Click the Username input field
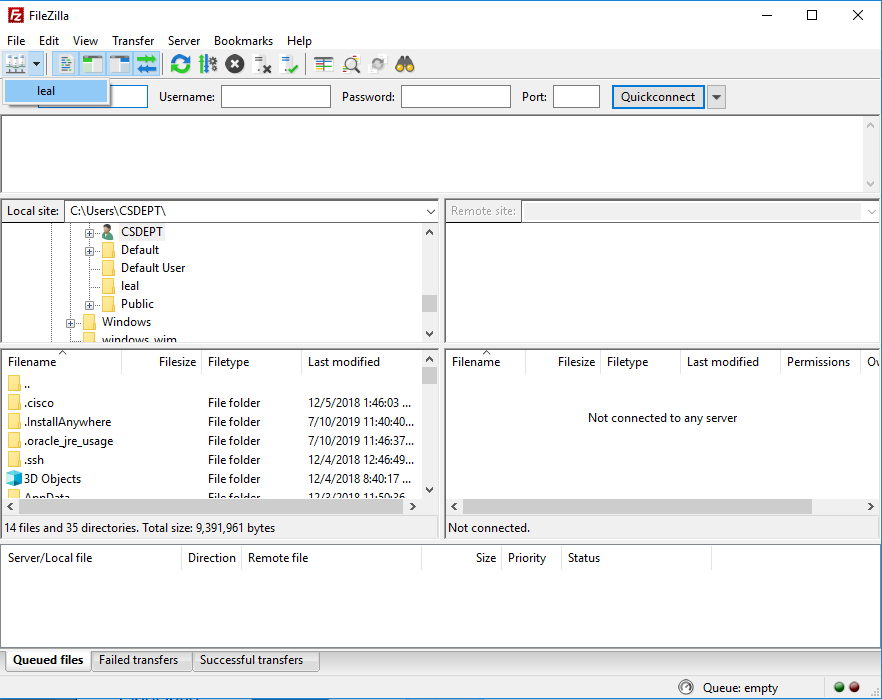The image size is (882, 700). (x=276, y=96)
